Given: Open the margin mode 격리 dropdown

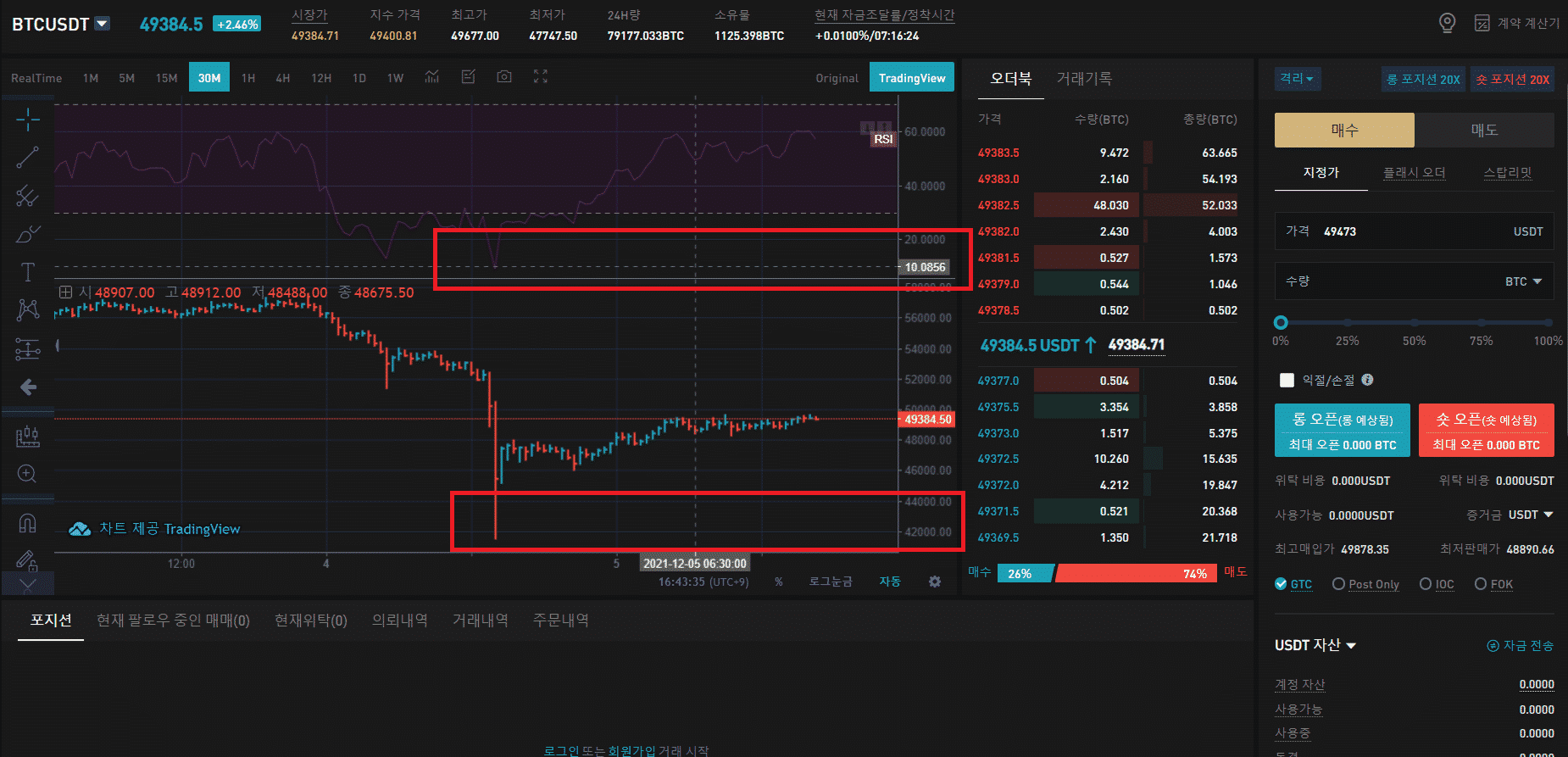Looking at the screenshot, I should 1298,79.
